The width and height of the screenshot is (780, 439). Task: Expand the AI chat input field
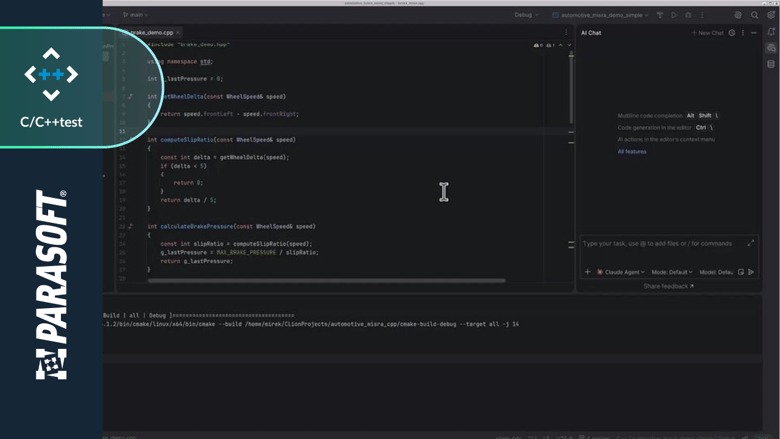(x=751, y=243)
